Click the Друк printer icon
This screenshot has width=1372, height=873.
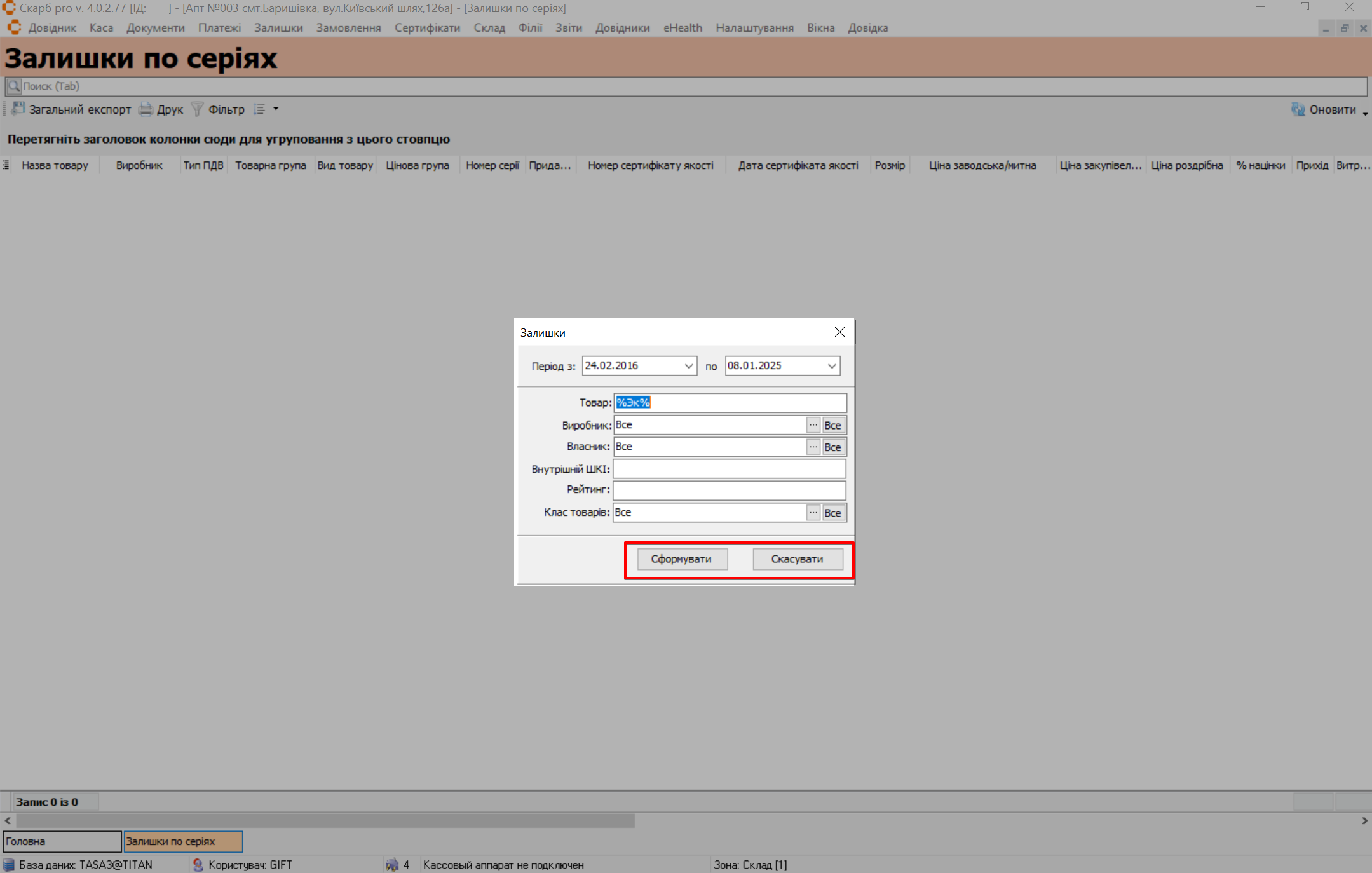coord(146,109)
